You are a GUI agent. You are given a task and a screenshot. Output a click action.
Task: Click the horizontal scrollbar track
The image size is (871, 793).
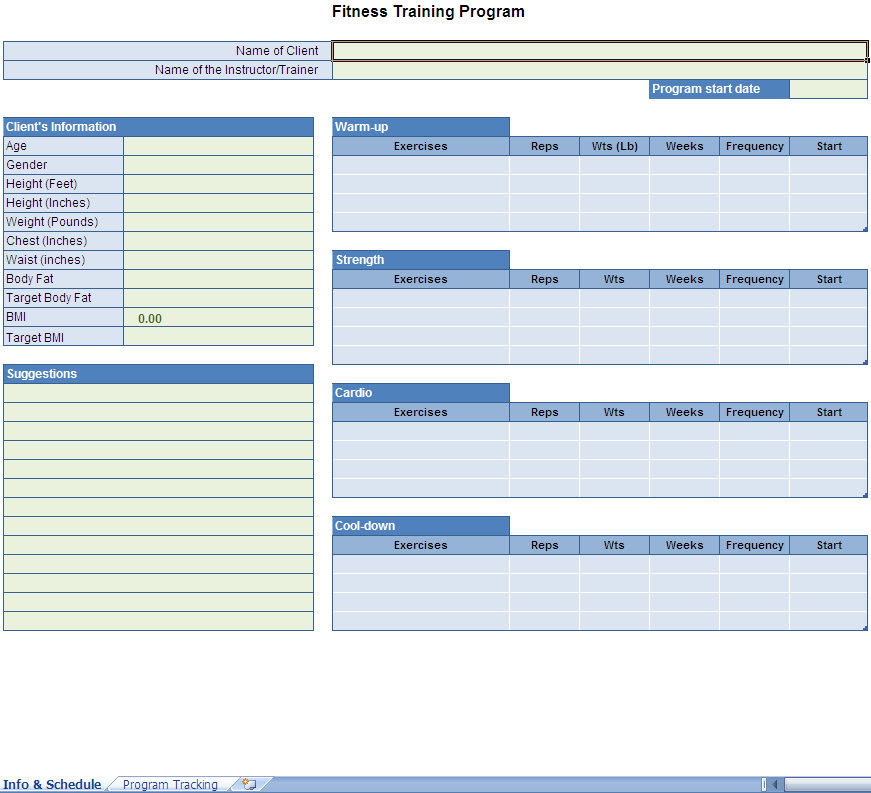point(827,784)
